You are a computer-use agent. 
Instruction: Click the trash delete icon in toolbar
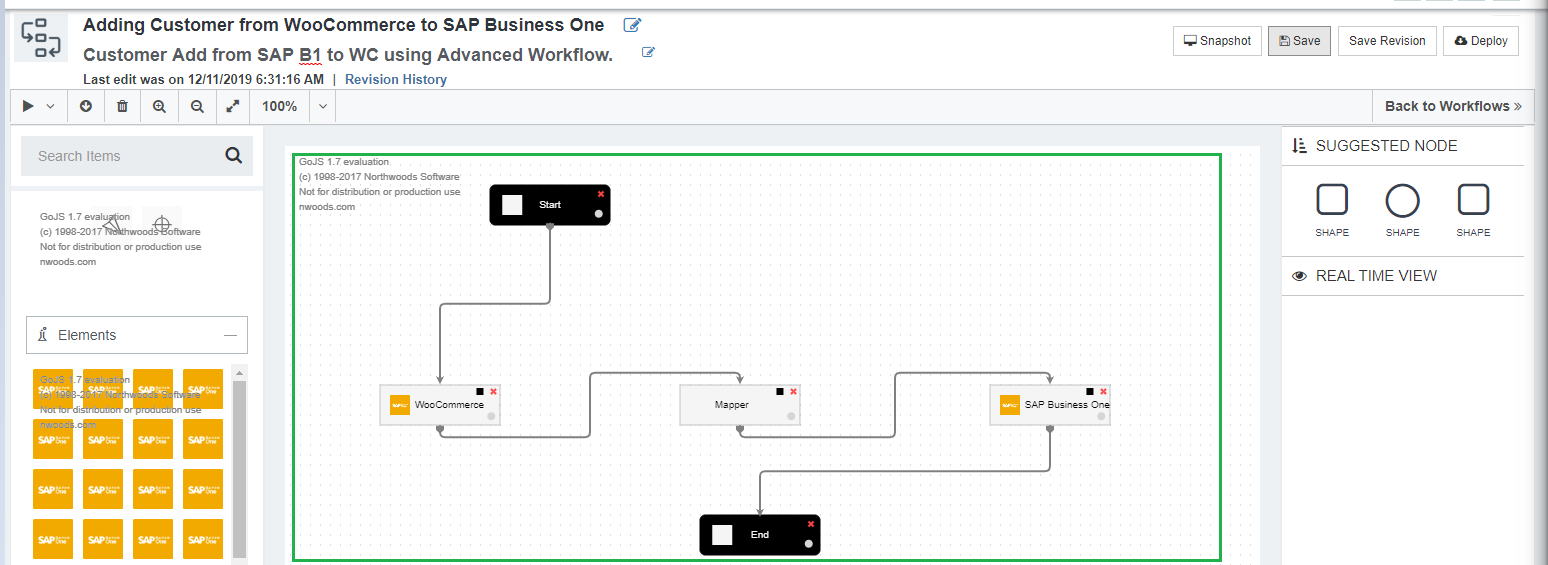click(x=122, y=106)
